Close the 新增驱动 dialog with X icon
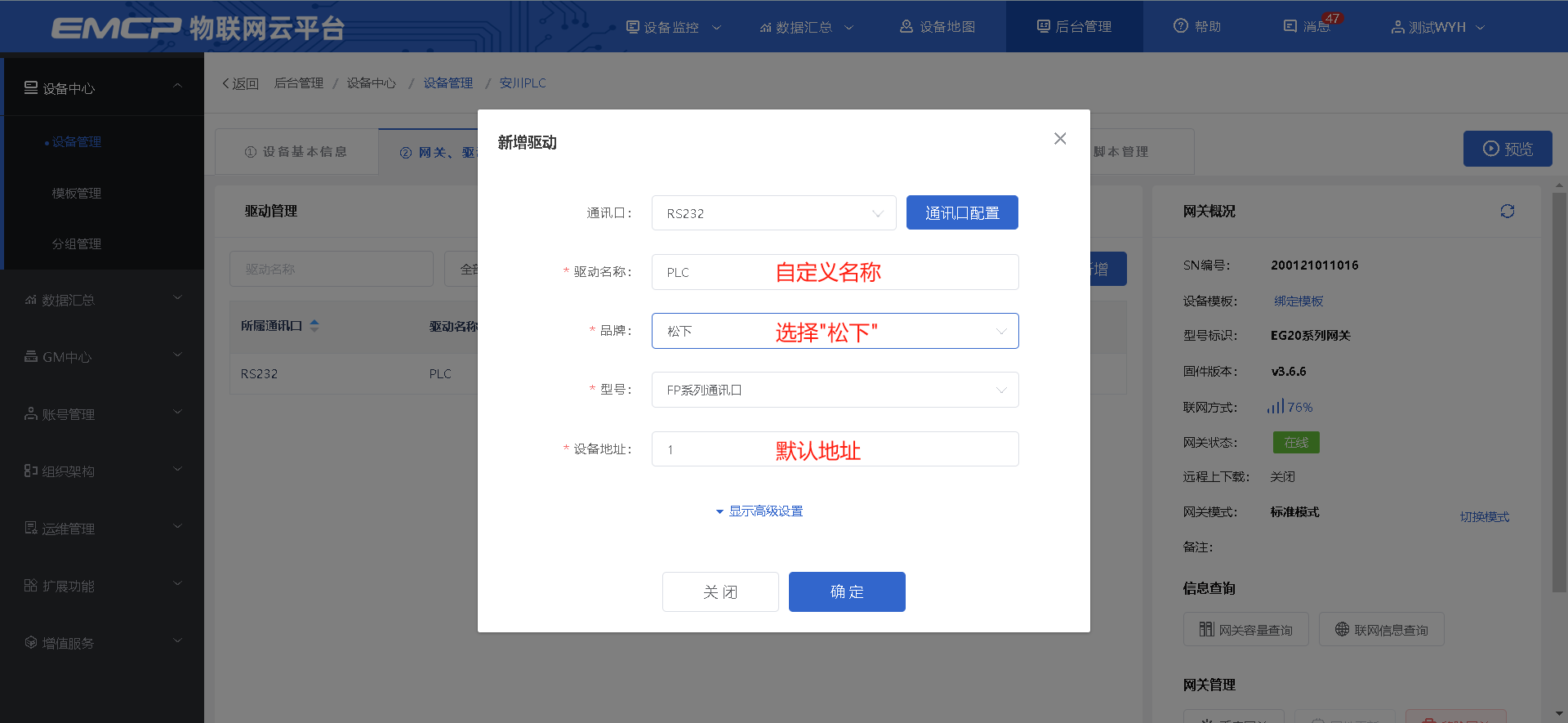The height and width of the screenshot is (723, 1568). click(1059, 139)
